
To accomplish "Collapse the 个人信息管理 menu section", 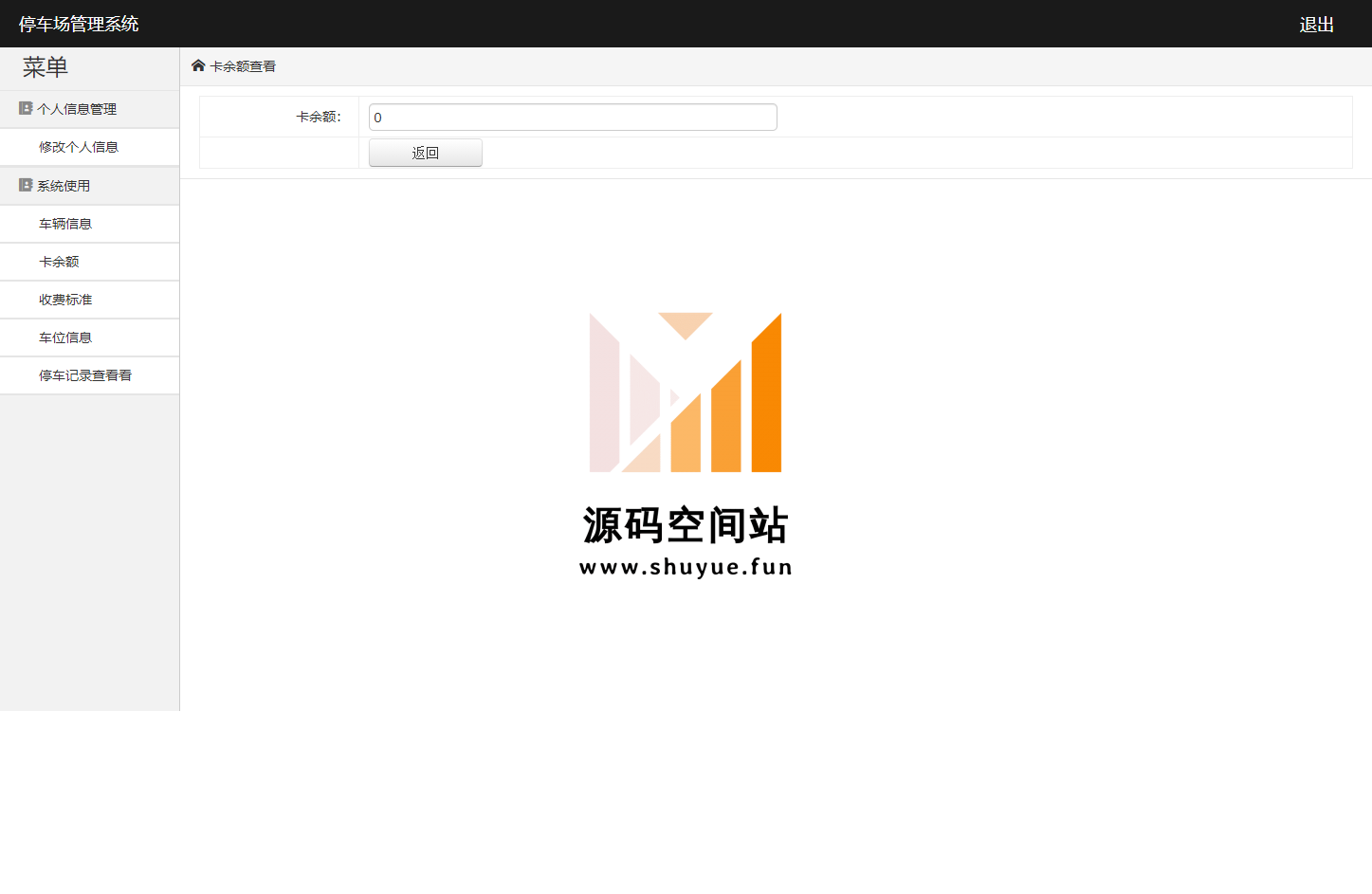I will coord(89,109).
